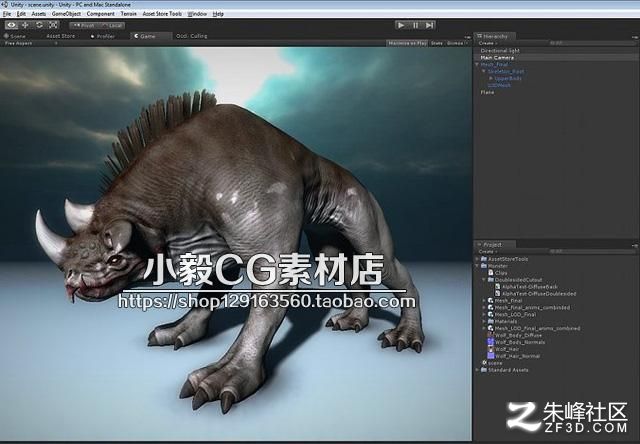Open the File menu

[x=7, y=14]
